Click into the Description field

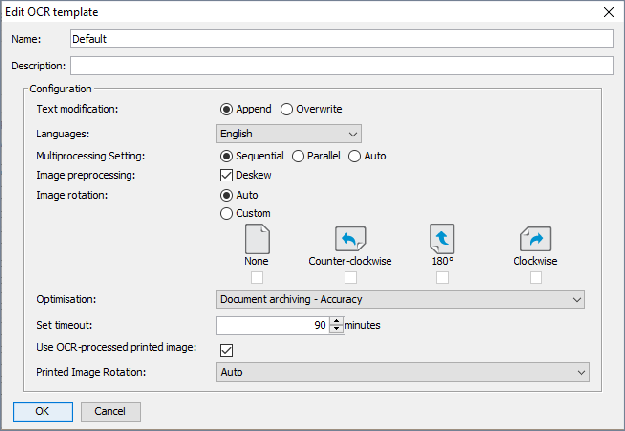[x=342, y=65]
